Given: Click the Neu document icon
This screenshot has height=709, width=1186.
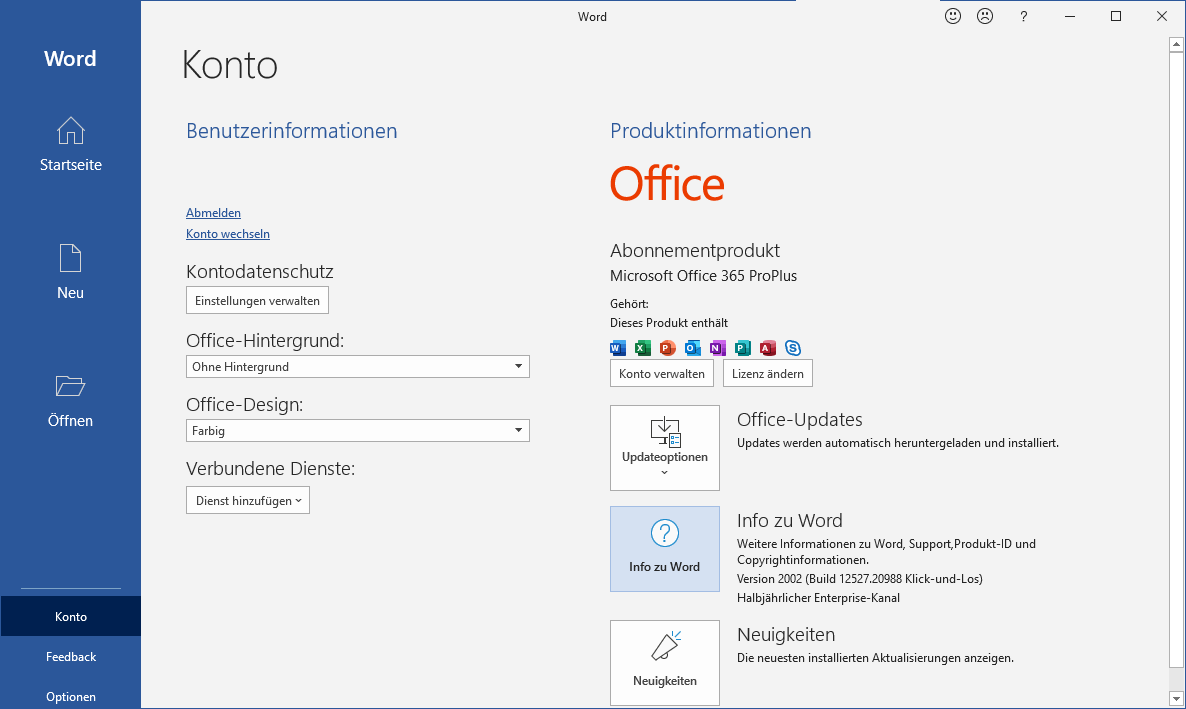Looking at the screenshot, I should 70,259.
